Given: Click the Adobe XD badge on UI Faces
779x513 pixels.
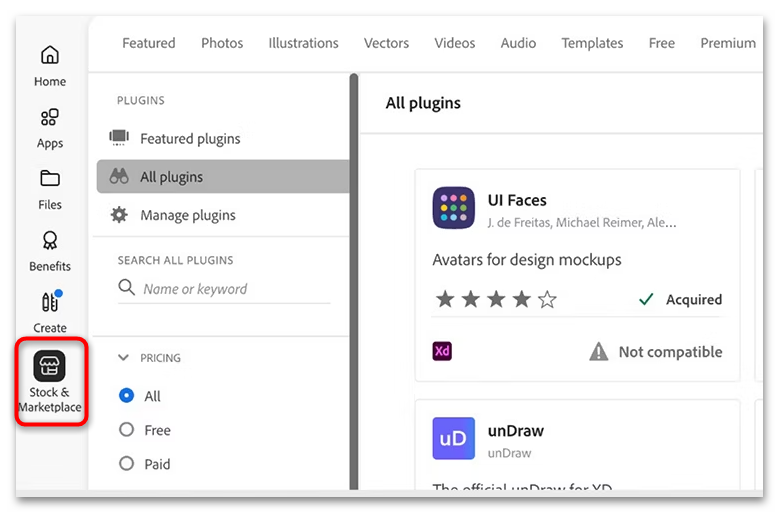Looking at the screenshot, I should tap(442, 351).
